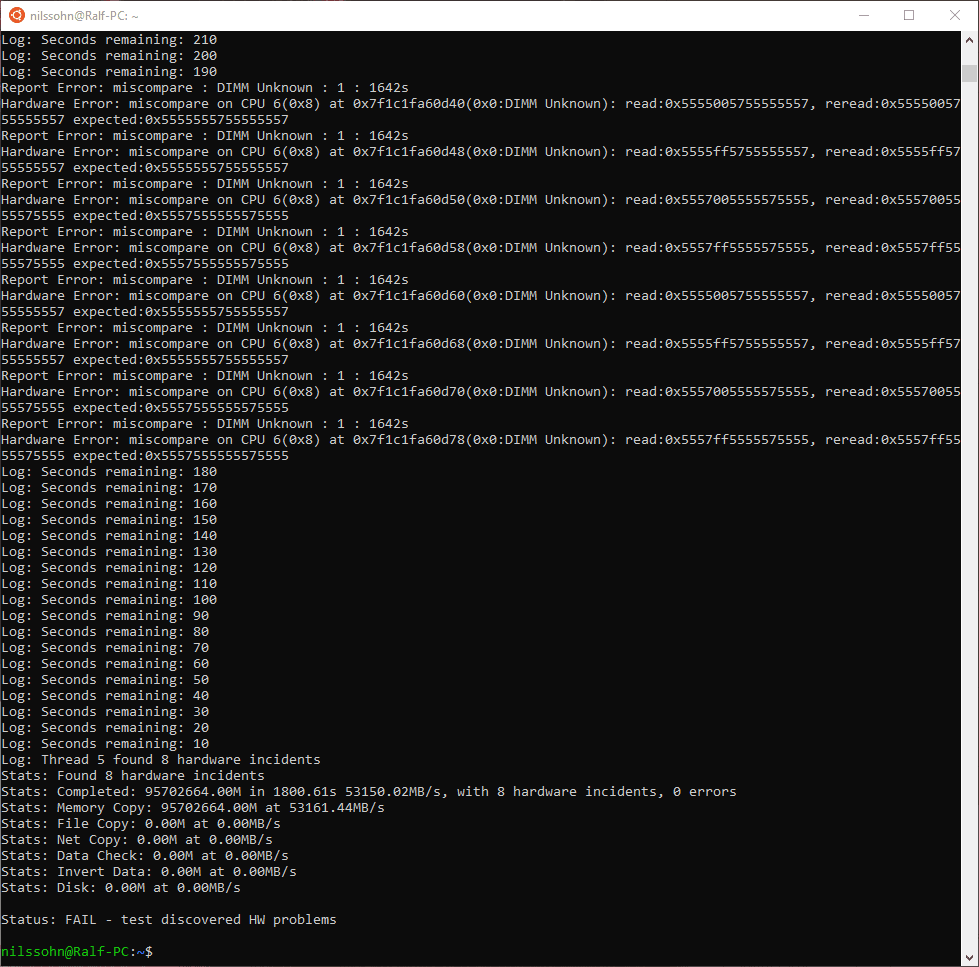Click the line 'Log: Seconds remaining: 130'
Viewport: 979px width, 967px height.
[109, 552]
